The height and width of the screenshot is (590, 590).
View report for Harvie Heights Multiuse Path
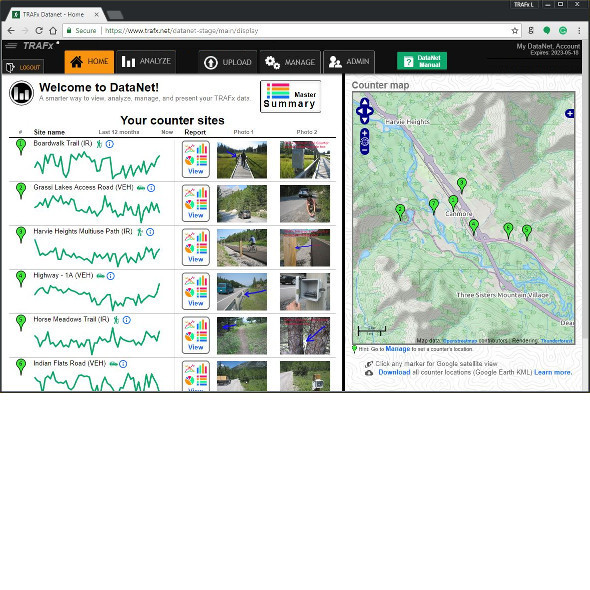[x=196, y=247]
